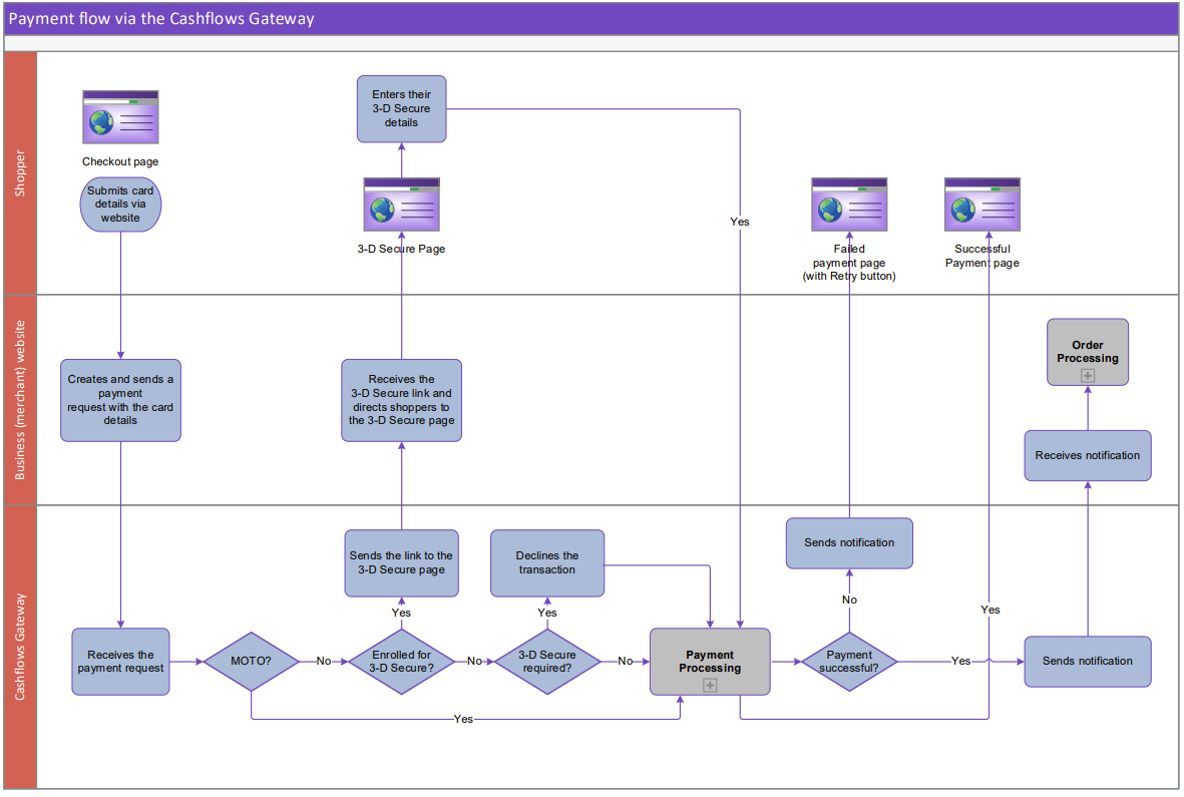Click the 'No' label above Payment successful?

pyautogui.click(x=849, y=600)
